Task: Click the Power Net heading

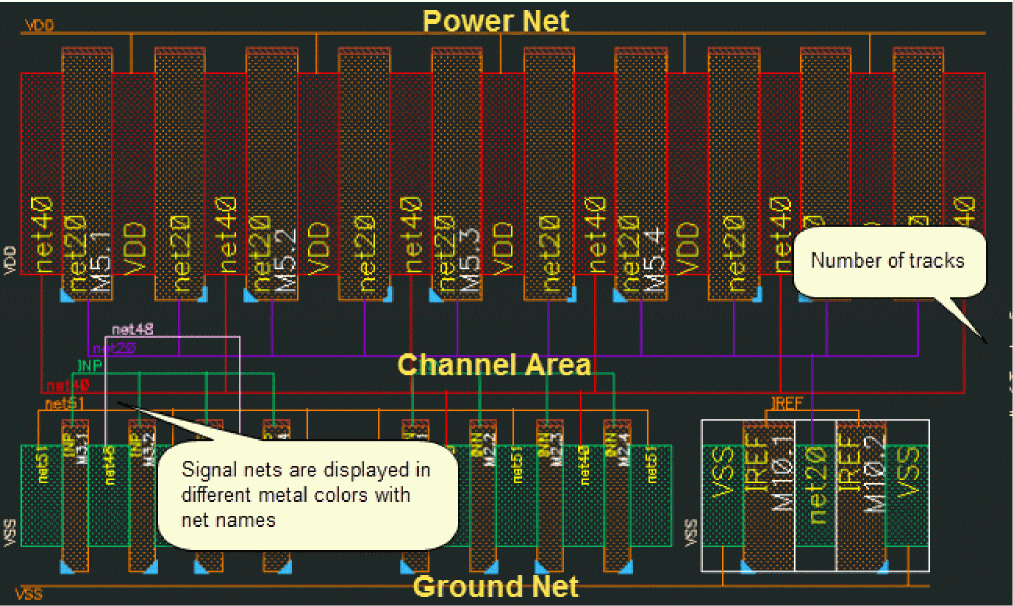Action: (x=496, y=21)
